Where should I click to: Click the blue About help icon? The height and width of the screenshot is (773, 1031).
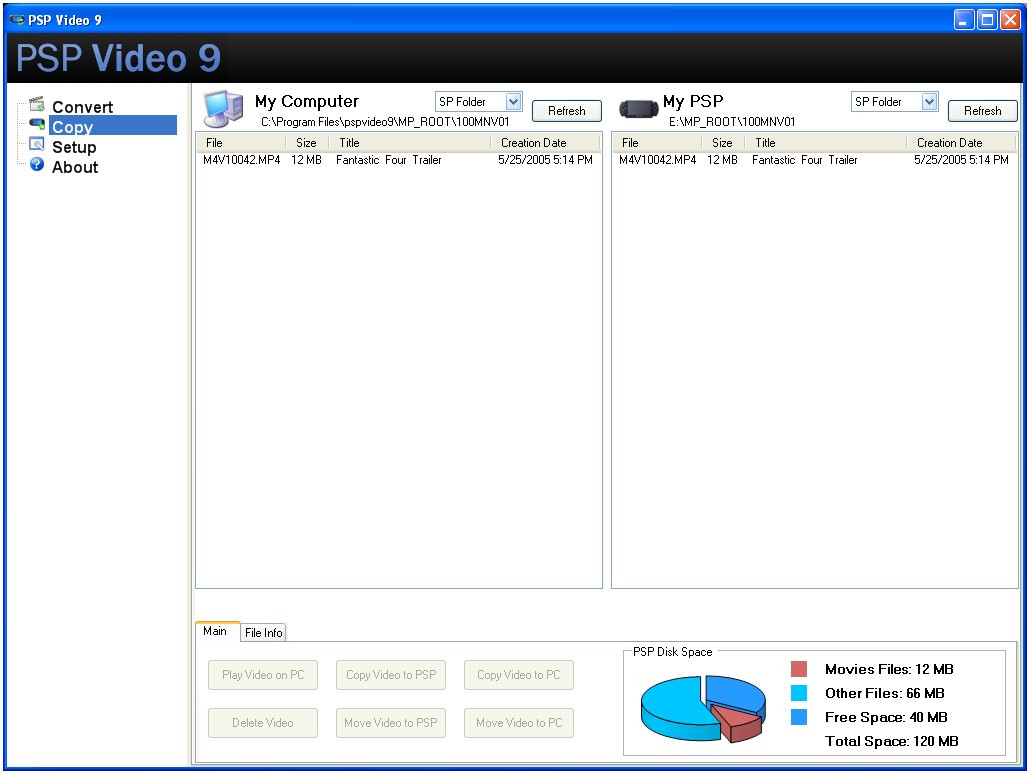[x=37, y=164]
